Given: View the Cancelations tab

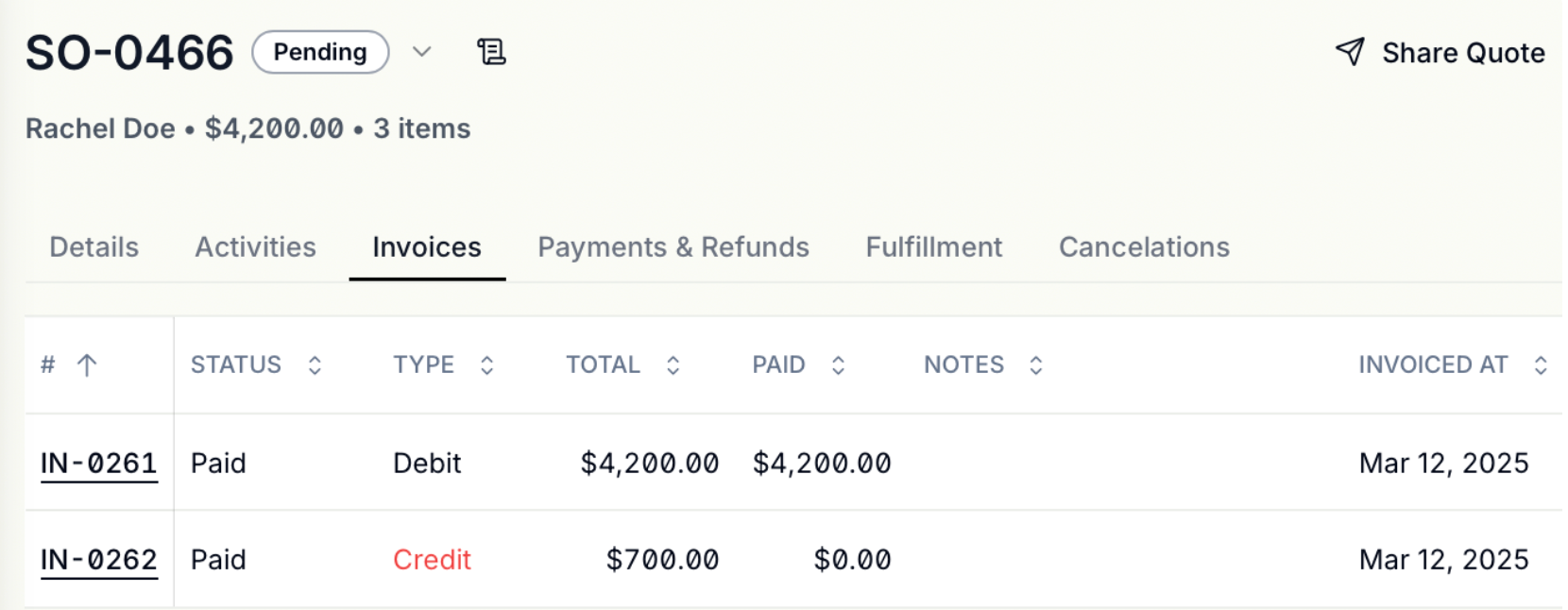Looking at the screenshot, I should click(1144, 247).
